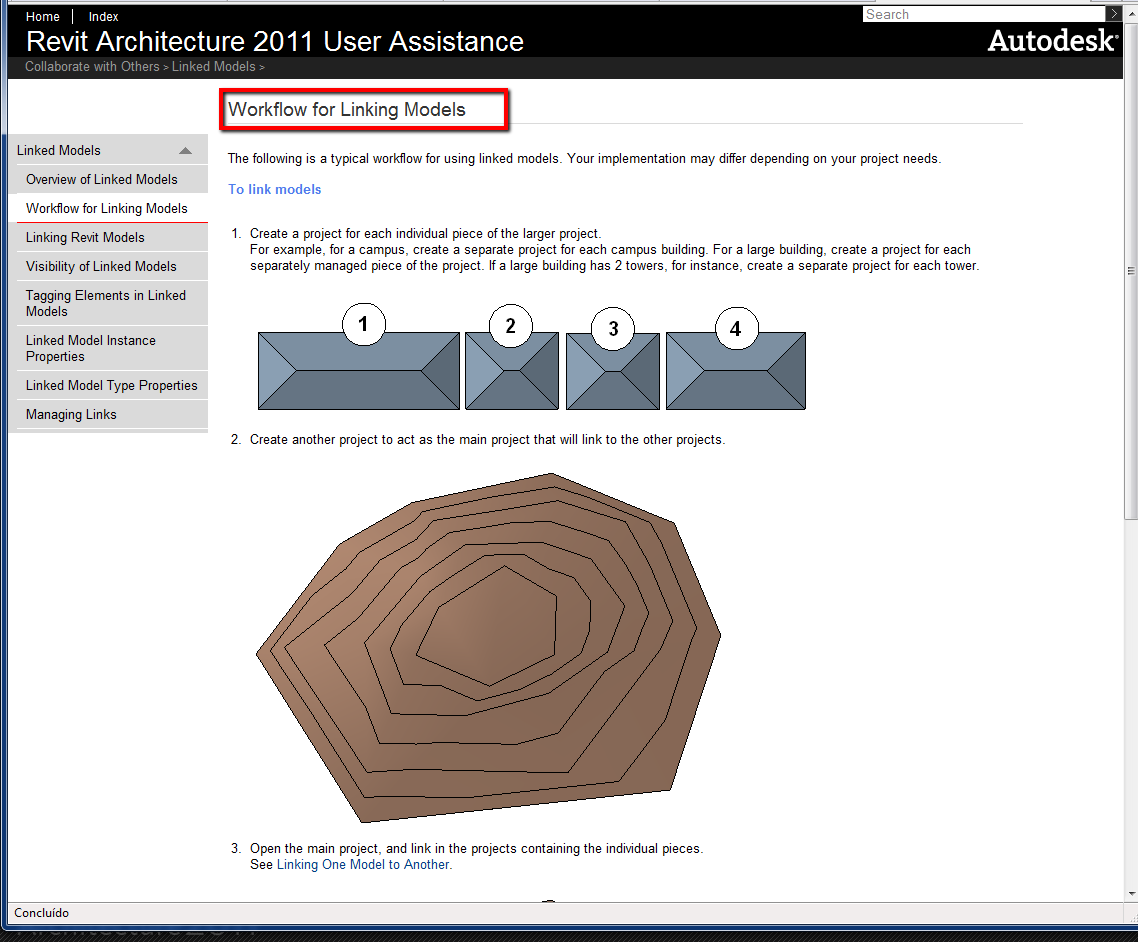Open Overview of Linked Models topic
Screen dimensions: 1138x942
(102, 179)
